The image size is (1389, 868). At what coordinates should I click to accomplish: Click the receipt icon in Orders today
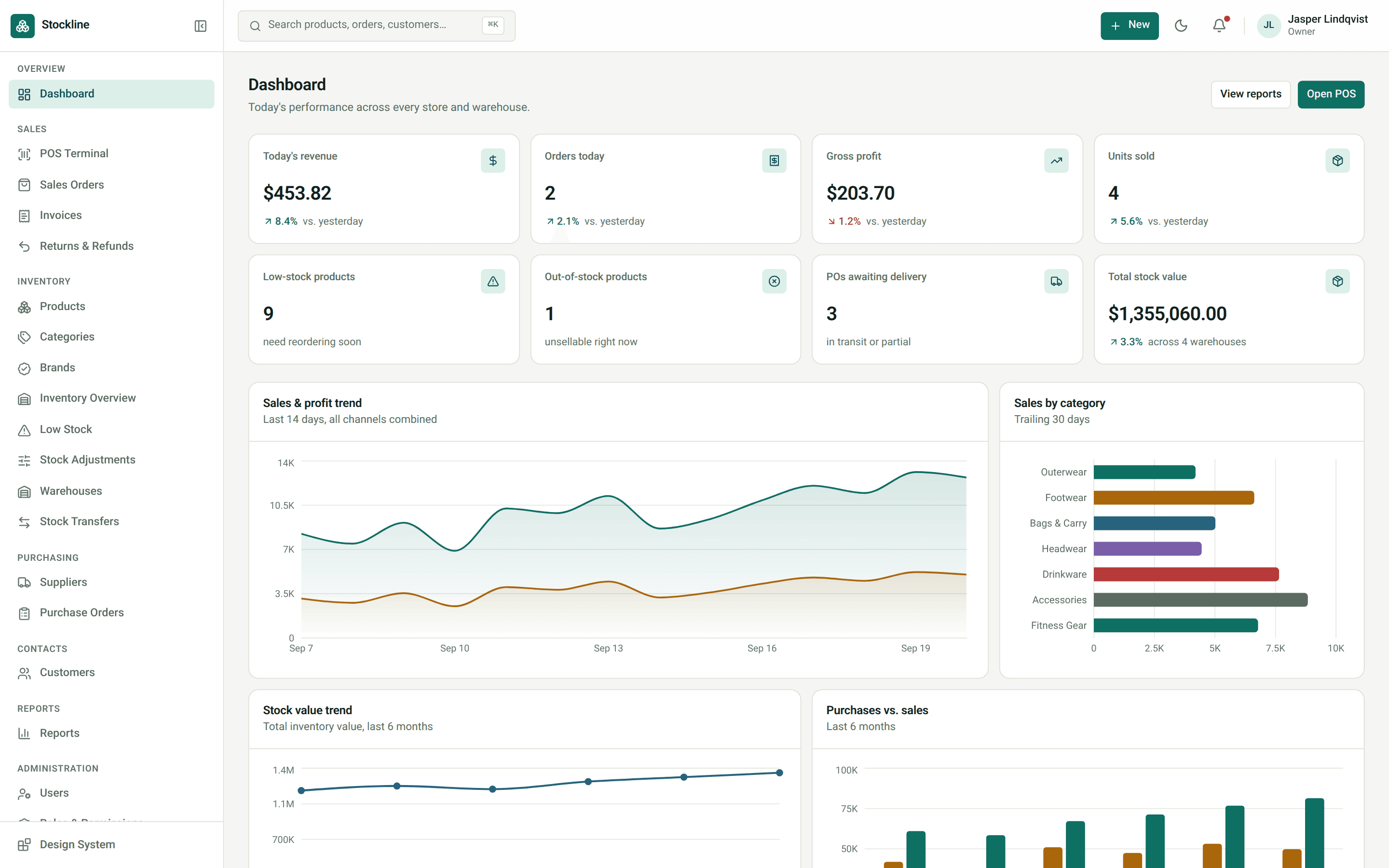774,161
